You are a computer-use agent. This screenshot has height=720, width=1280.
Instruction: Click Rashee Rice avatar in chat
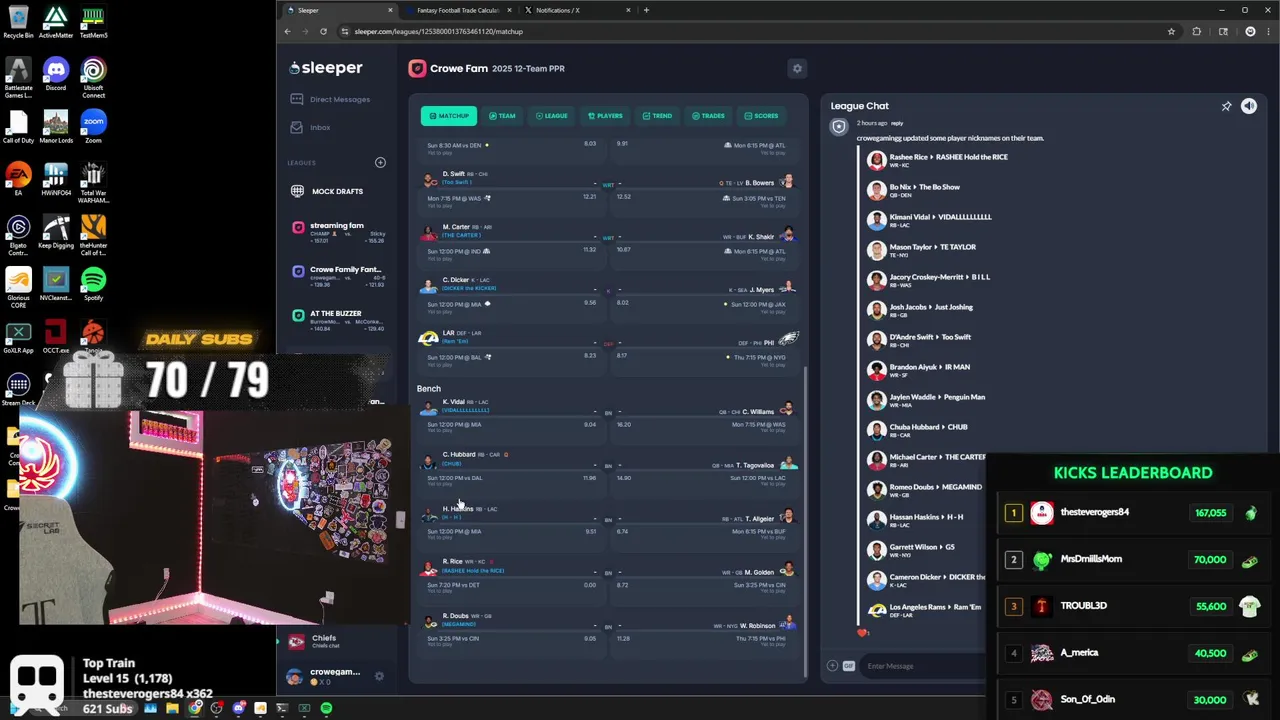[877, 160]
